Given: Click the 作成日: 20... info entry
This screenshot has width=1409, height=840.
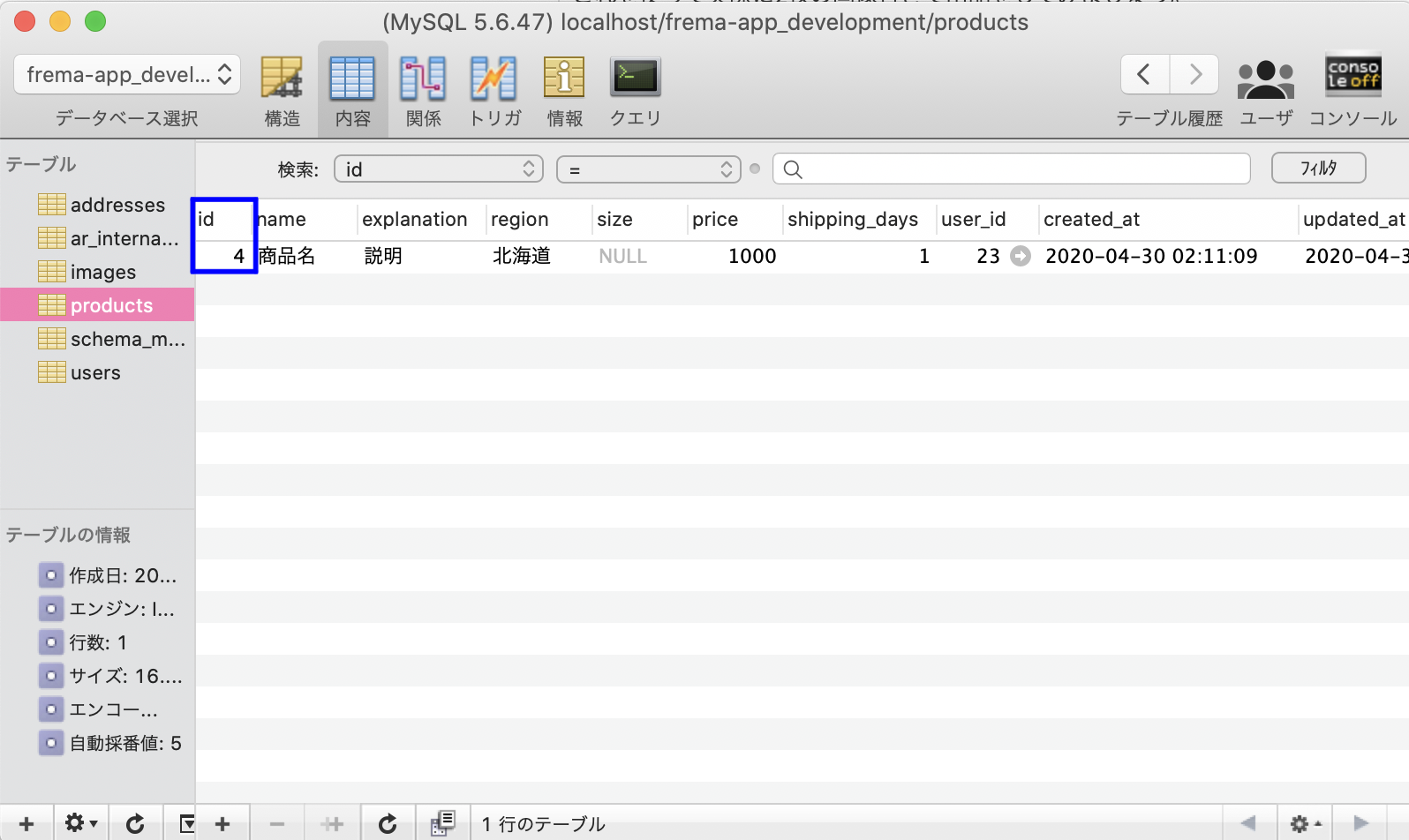Looking at the screenshot, I should pos(109,575).
